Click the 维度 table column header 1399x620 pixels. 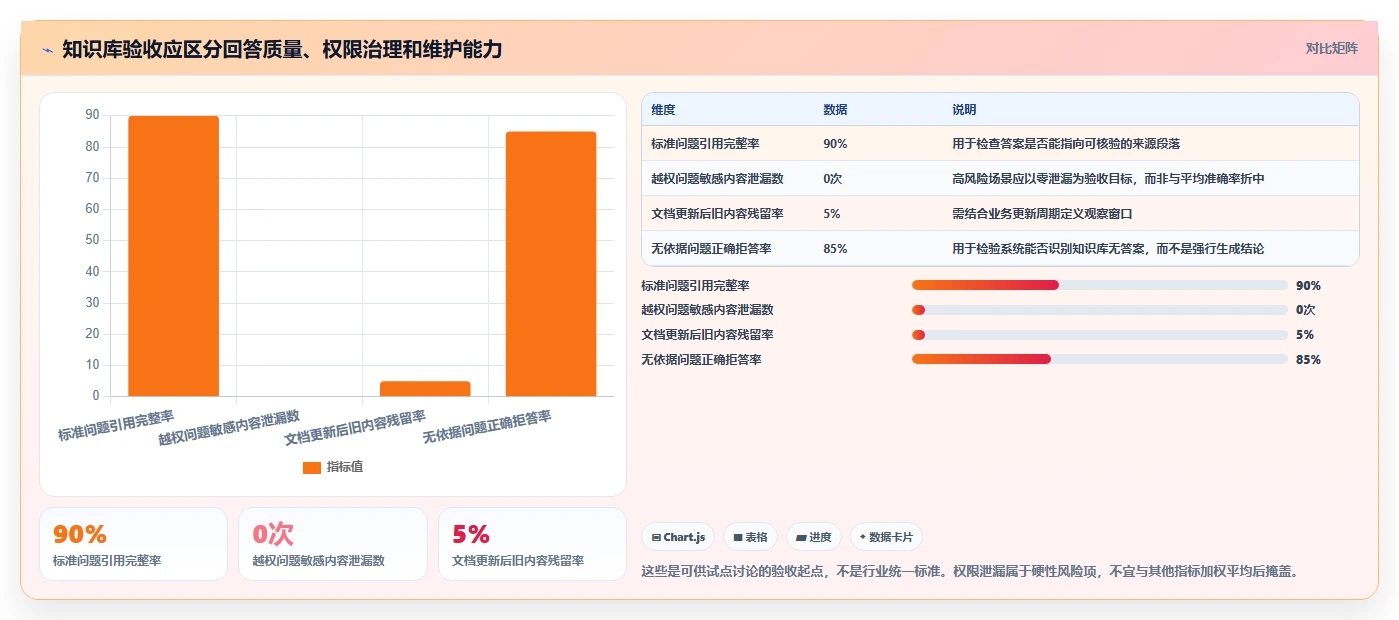click(x=663, y=110)
